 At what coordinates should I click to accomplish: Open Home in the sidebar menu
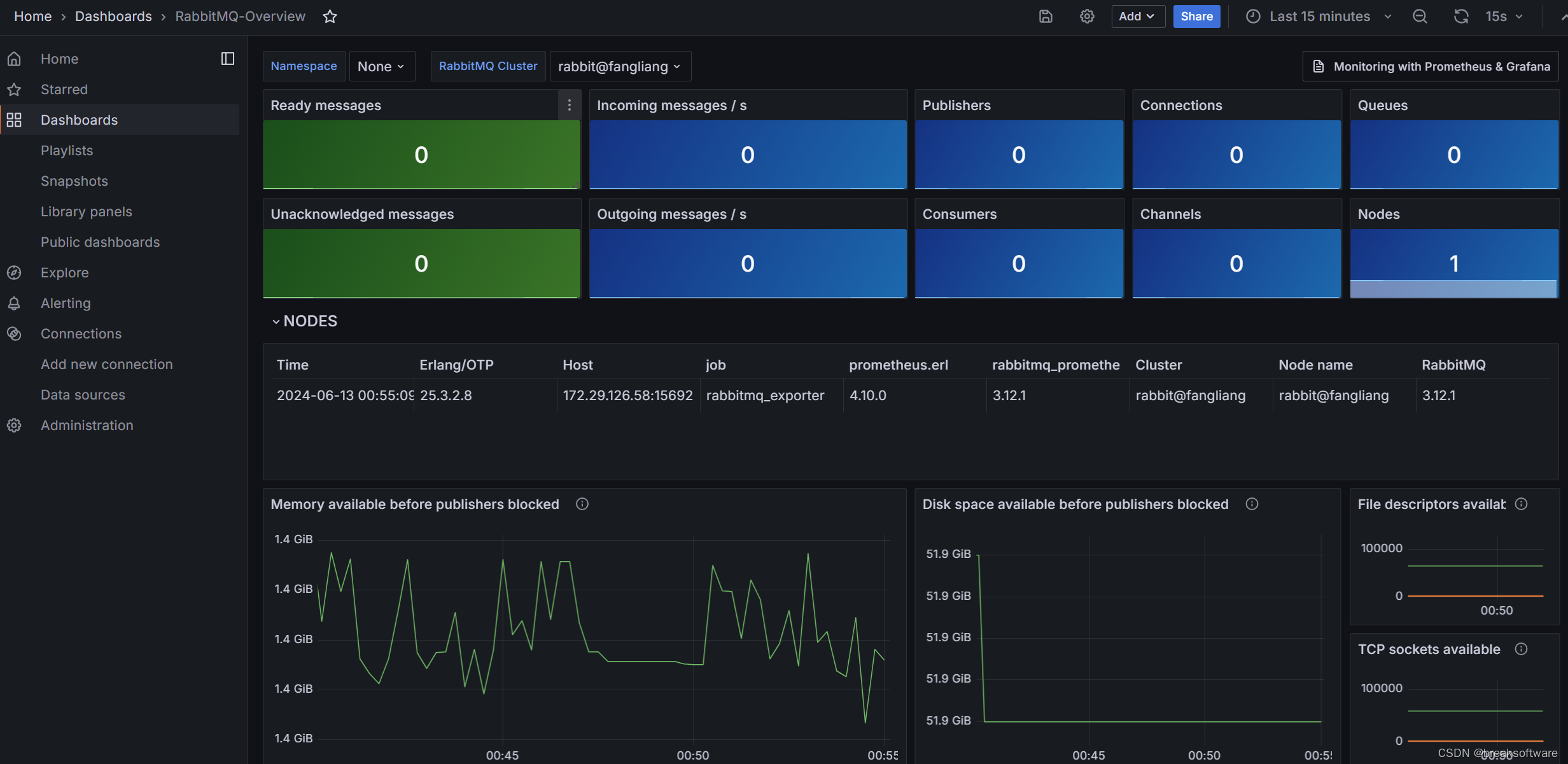(x=60, y=59)
